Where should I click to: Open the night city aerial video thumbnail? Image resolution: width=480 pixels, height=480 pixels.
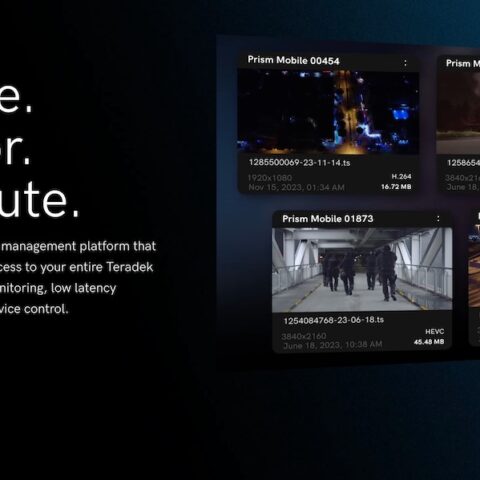tap(328, 112)
